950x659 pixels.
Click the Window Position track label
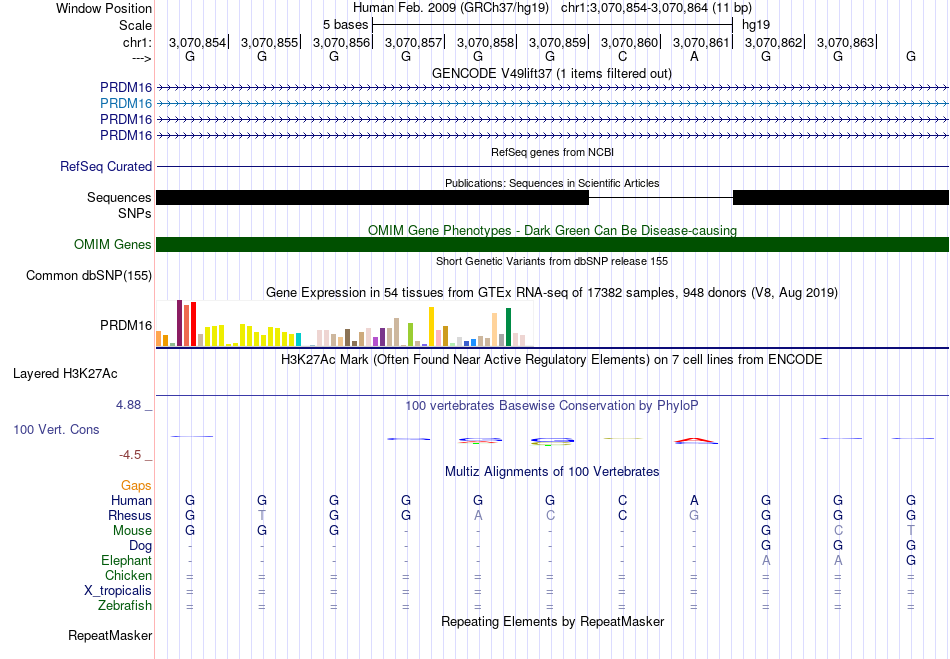pyautogui.click(x=104, y=8)
